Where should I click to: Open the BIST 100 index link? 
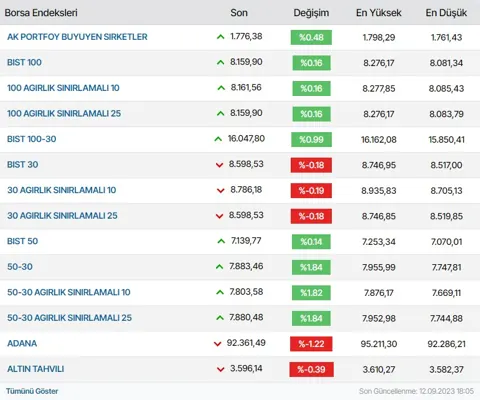24,62
